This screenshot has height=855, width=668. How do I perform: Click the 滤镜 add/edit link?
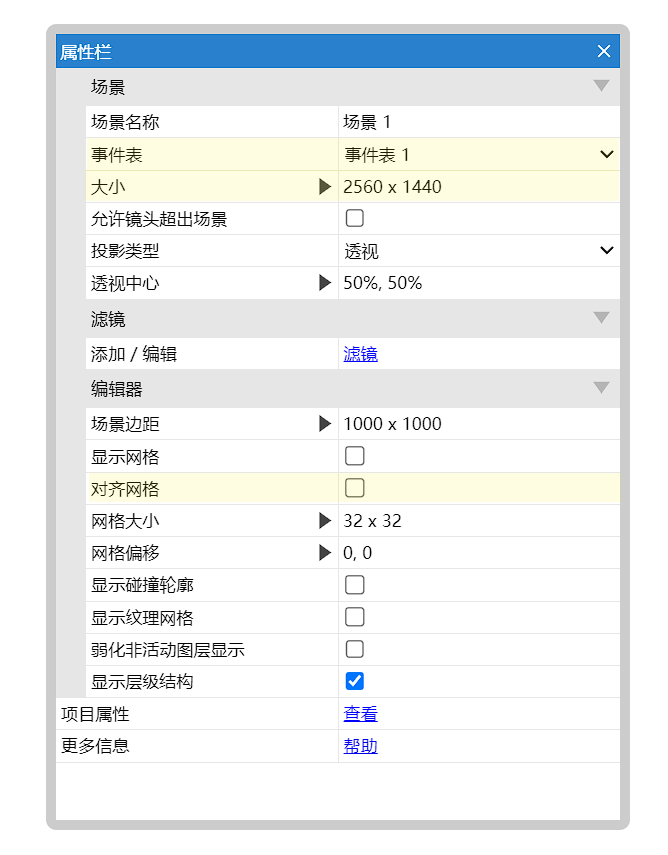pos(360,354)
